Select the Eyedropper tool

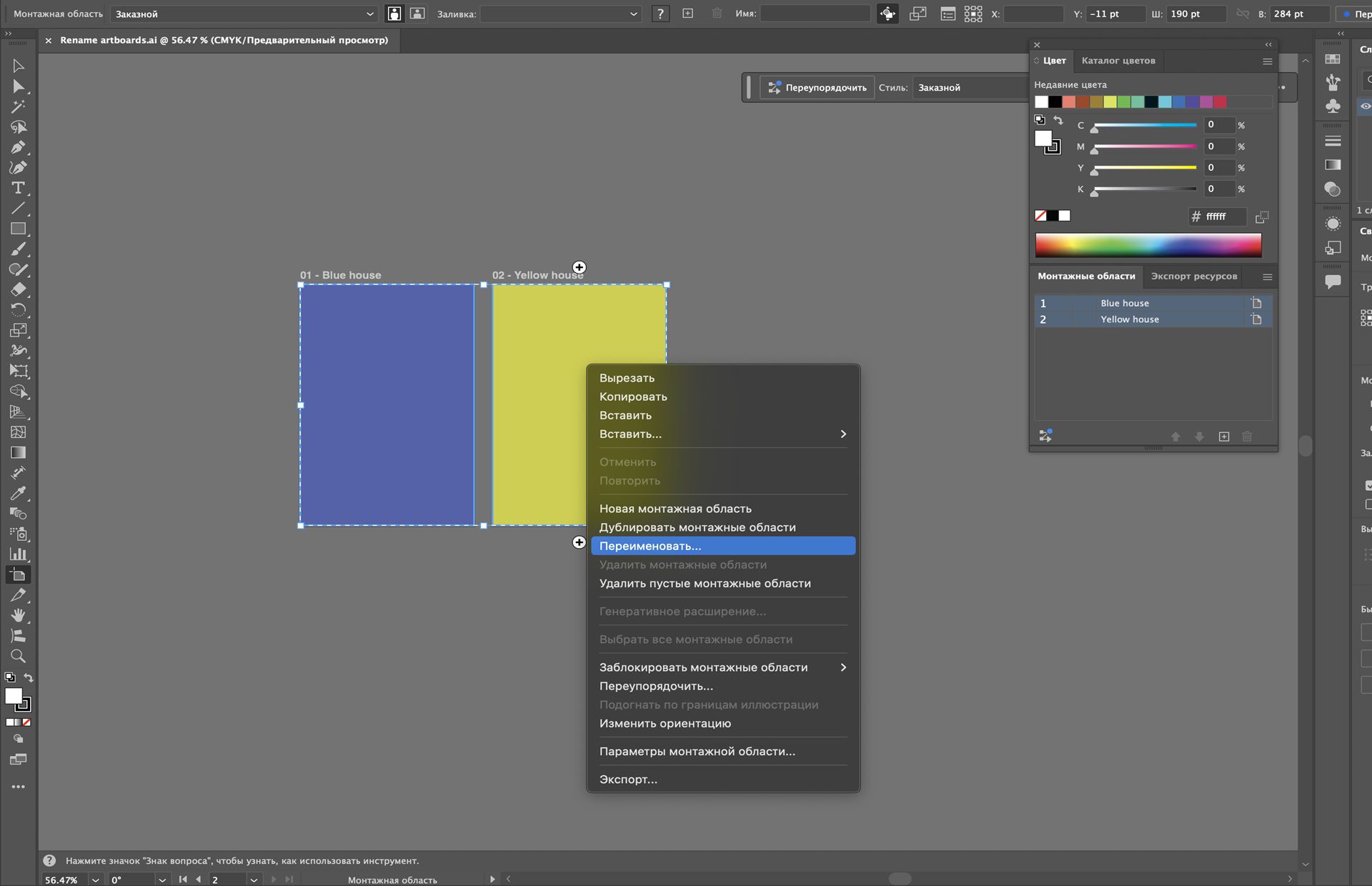19,493
